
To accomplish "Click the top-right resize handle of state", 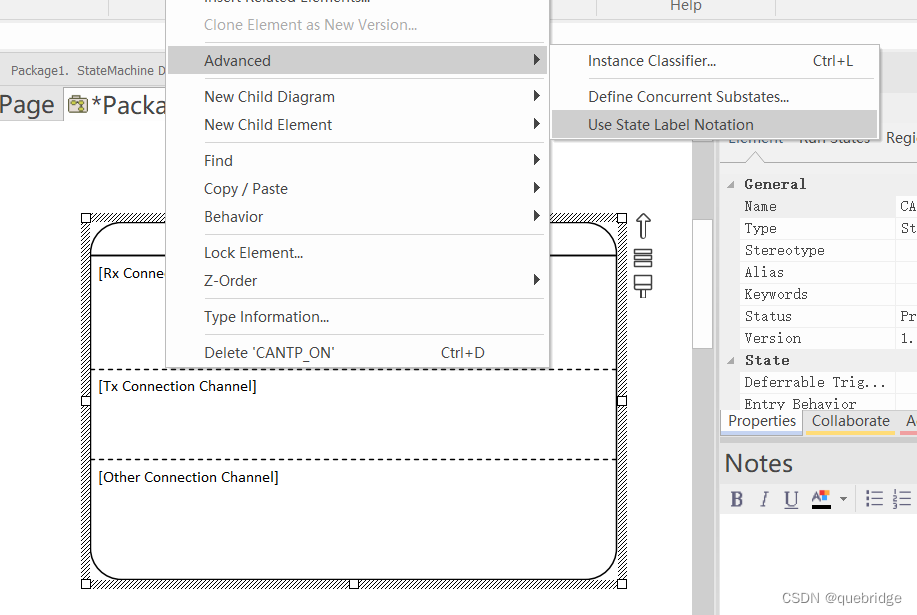I will [622, 218].
